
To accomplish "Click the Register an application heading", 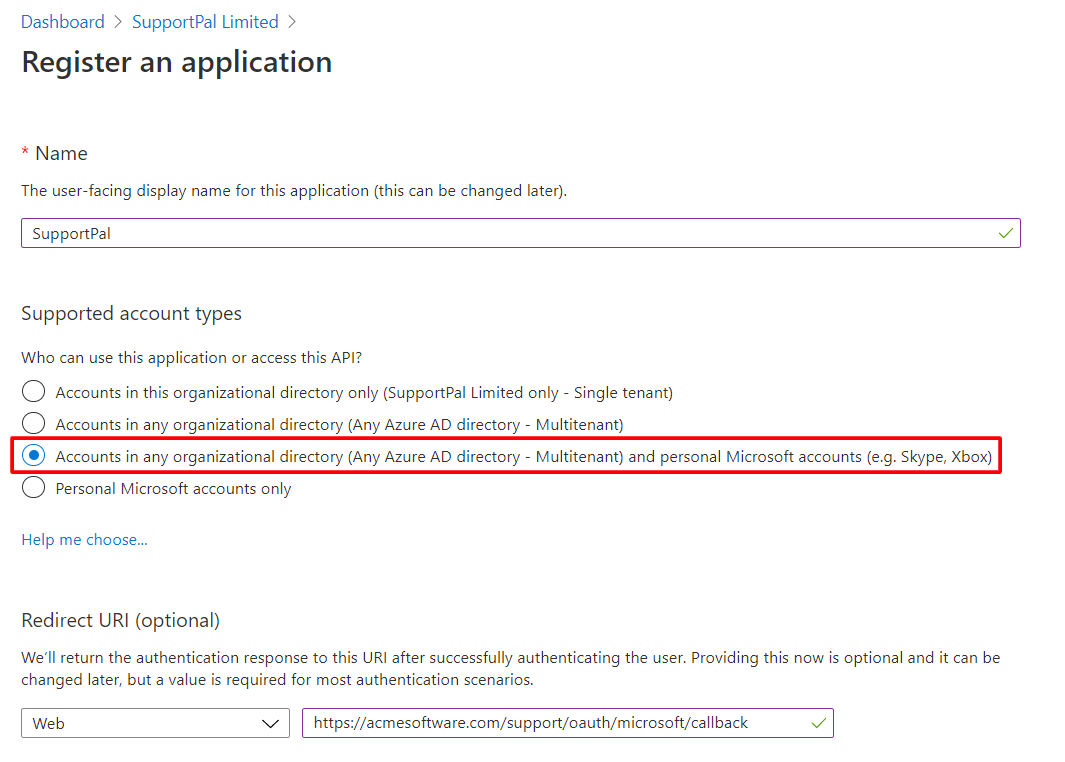I will pos(177,62).
